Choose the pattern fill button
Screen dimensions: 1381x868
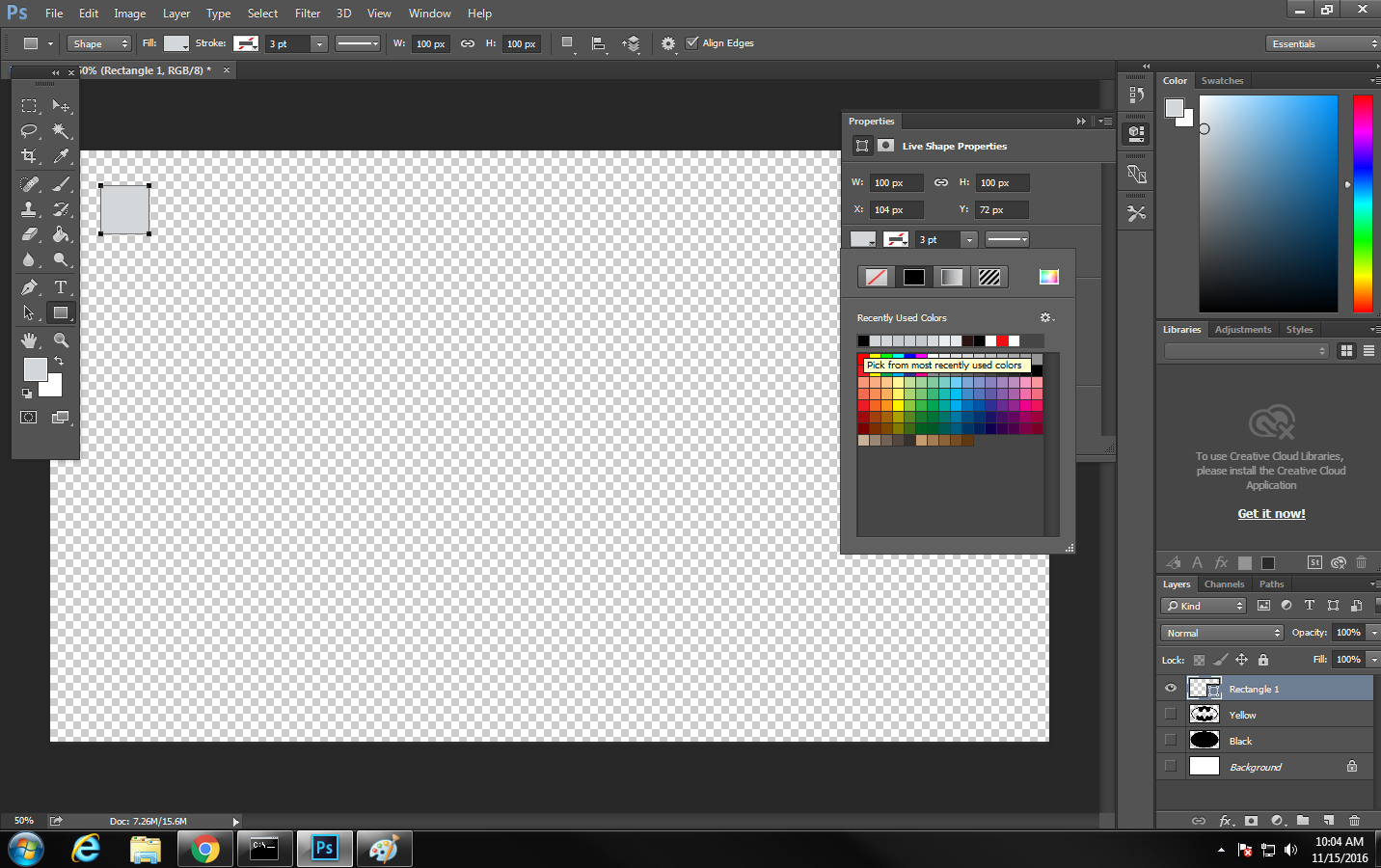(x=989, y=277)
